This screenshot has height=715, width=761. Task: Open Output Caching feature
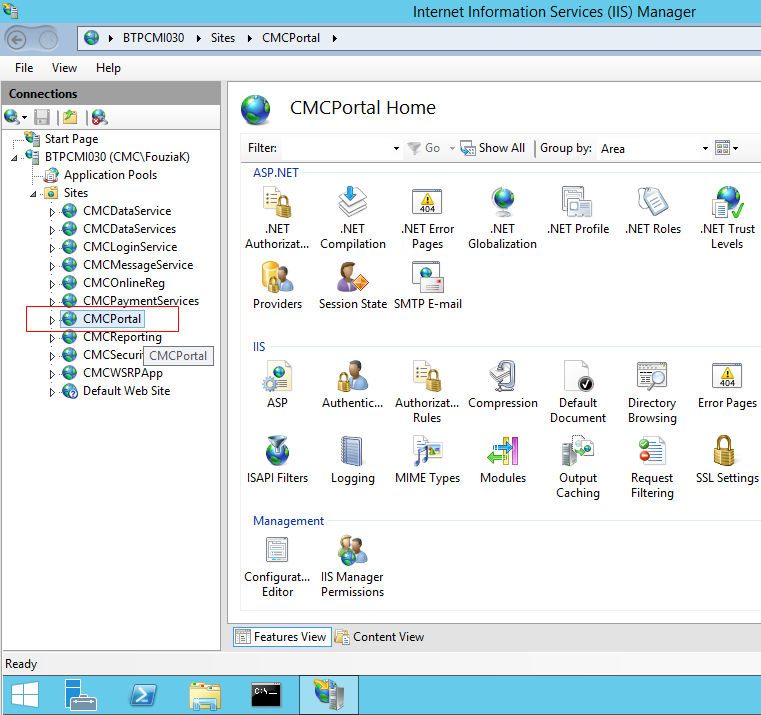click(578, 467)
